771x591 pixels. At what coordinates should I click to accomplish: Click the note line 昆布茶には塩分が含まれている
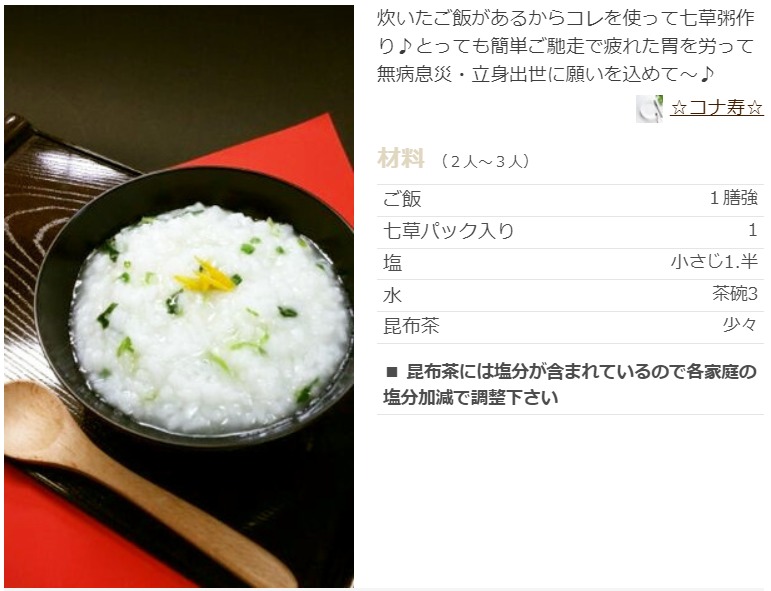pos(581,372)
